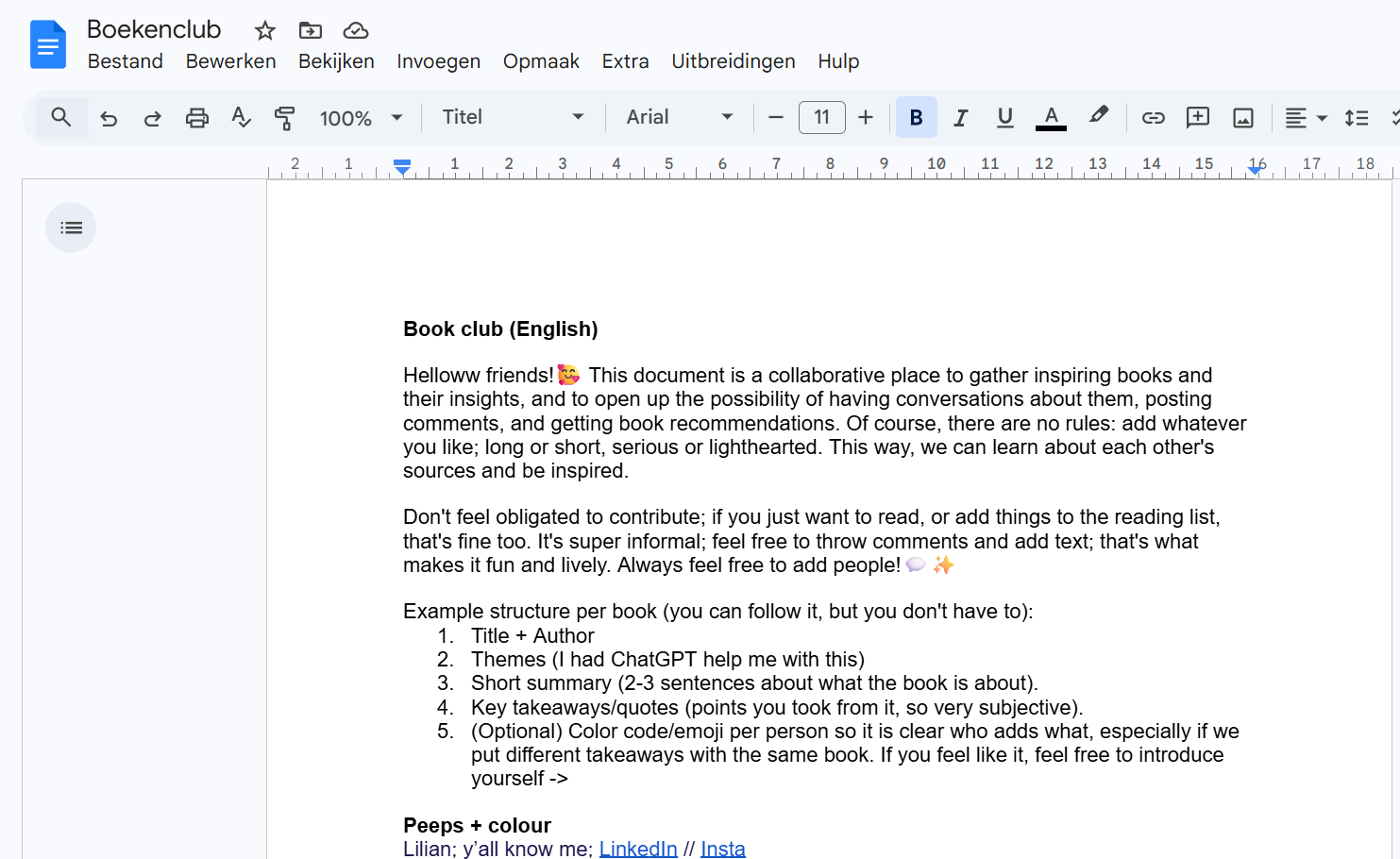
Task: Insert a link using the chain icon
Action: (x=1153, y=118)
